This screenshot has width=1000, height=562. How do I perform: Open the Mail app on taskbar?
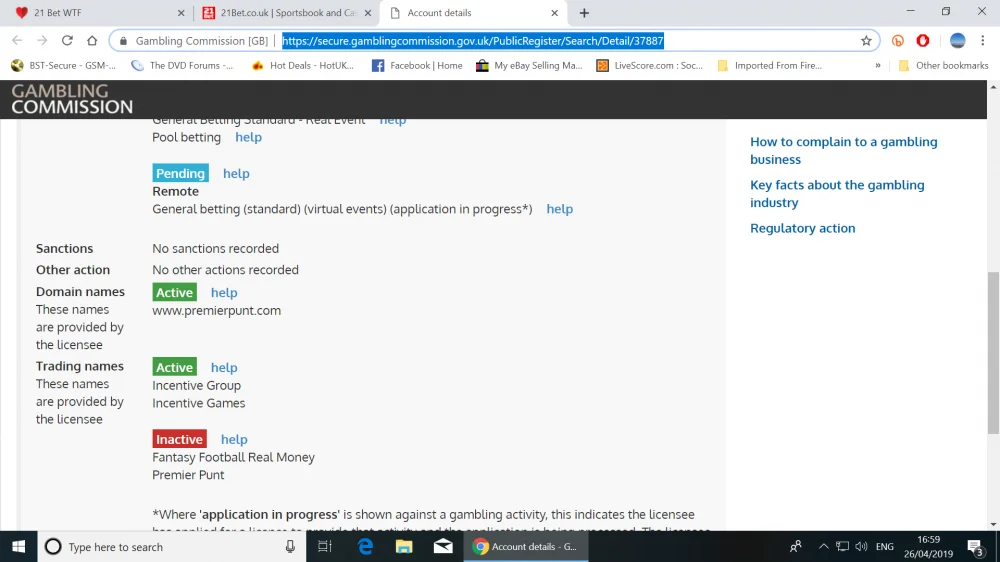point(443,547)
